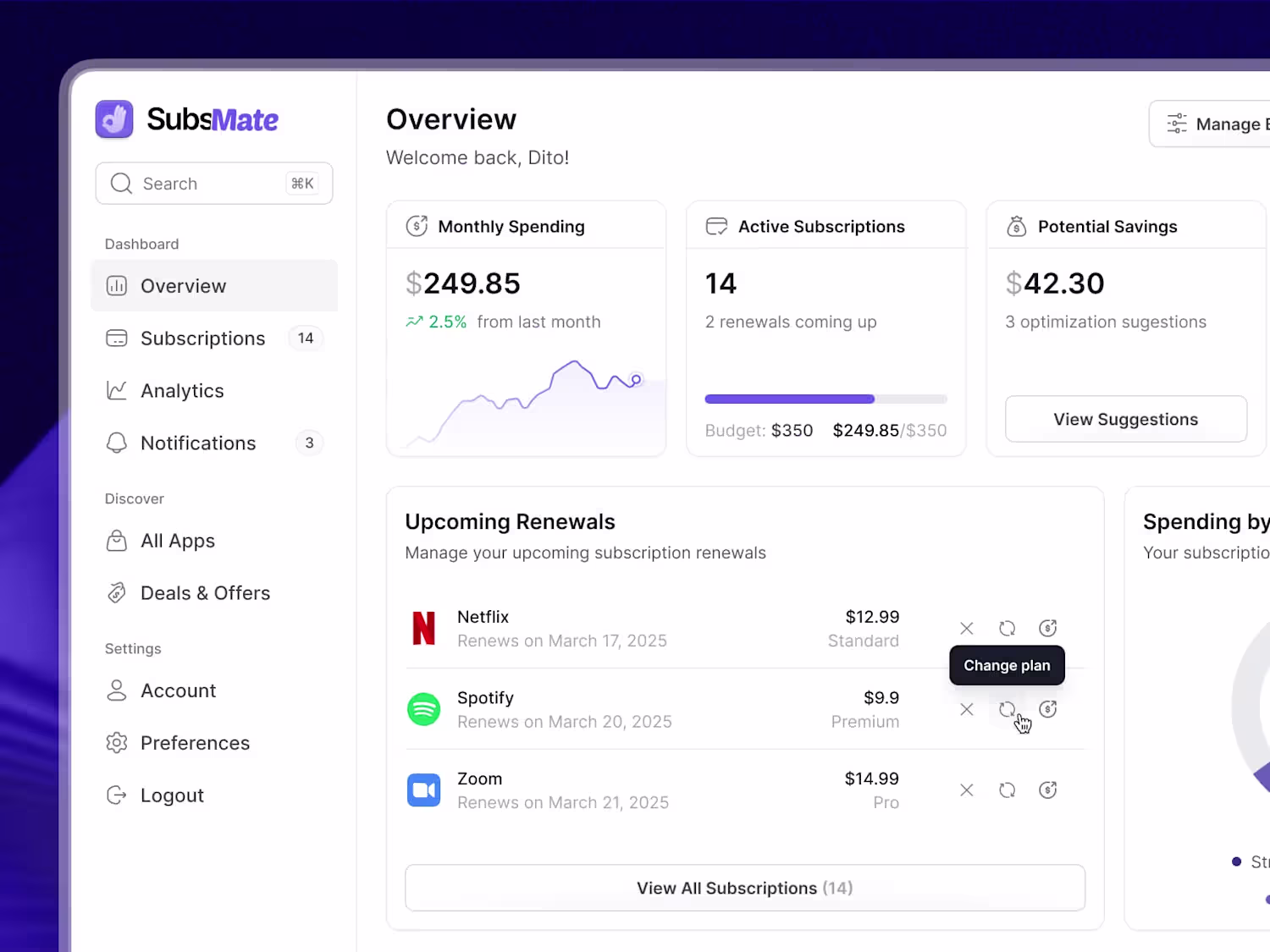The width and height of the screenshot is (1270, 952).
Task: Click the Netflix logo
Action: (423, 628)
